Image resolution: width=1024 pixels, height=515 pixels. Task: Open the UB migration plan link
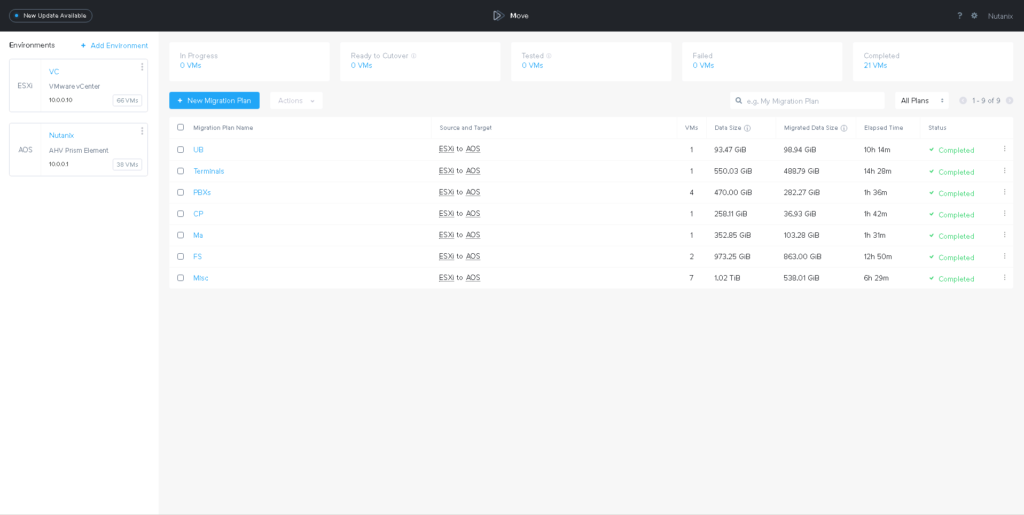[x=199, y=149]
